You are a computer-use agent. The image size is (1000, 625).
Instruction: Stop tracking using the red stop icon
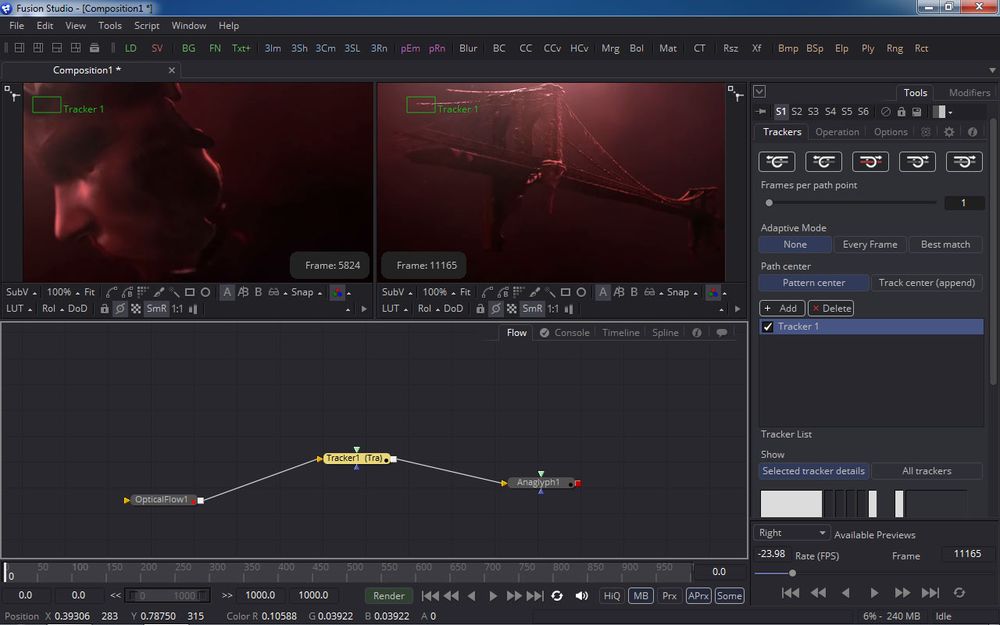pos(870,161)
